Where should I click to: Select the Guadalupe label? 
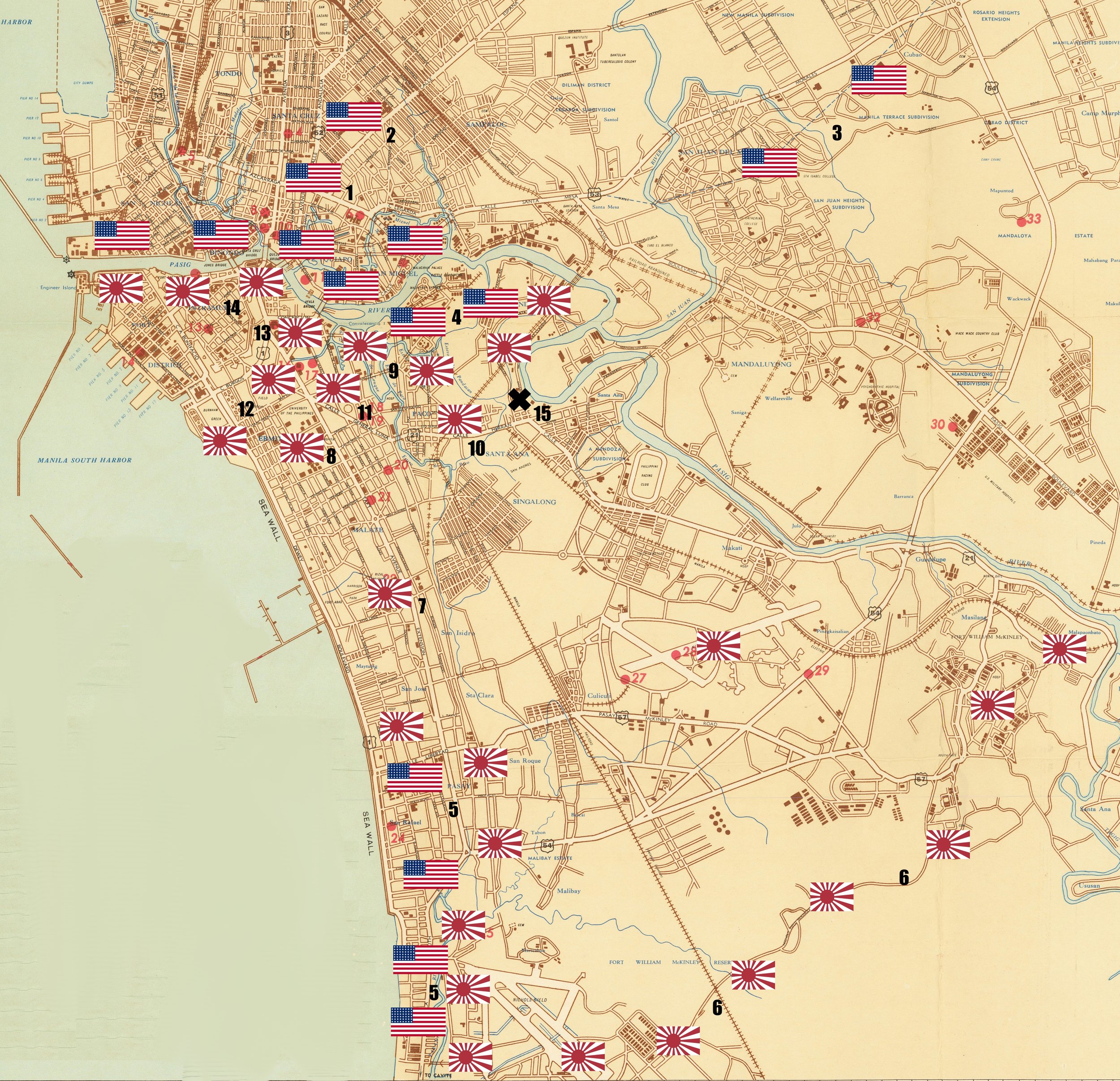click(x=930, y=560)
